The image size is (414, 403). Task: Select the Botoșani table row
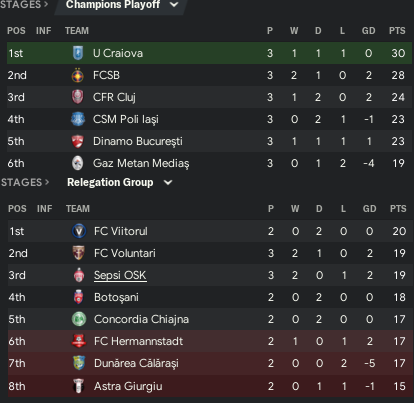pos(210,297)
